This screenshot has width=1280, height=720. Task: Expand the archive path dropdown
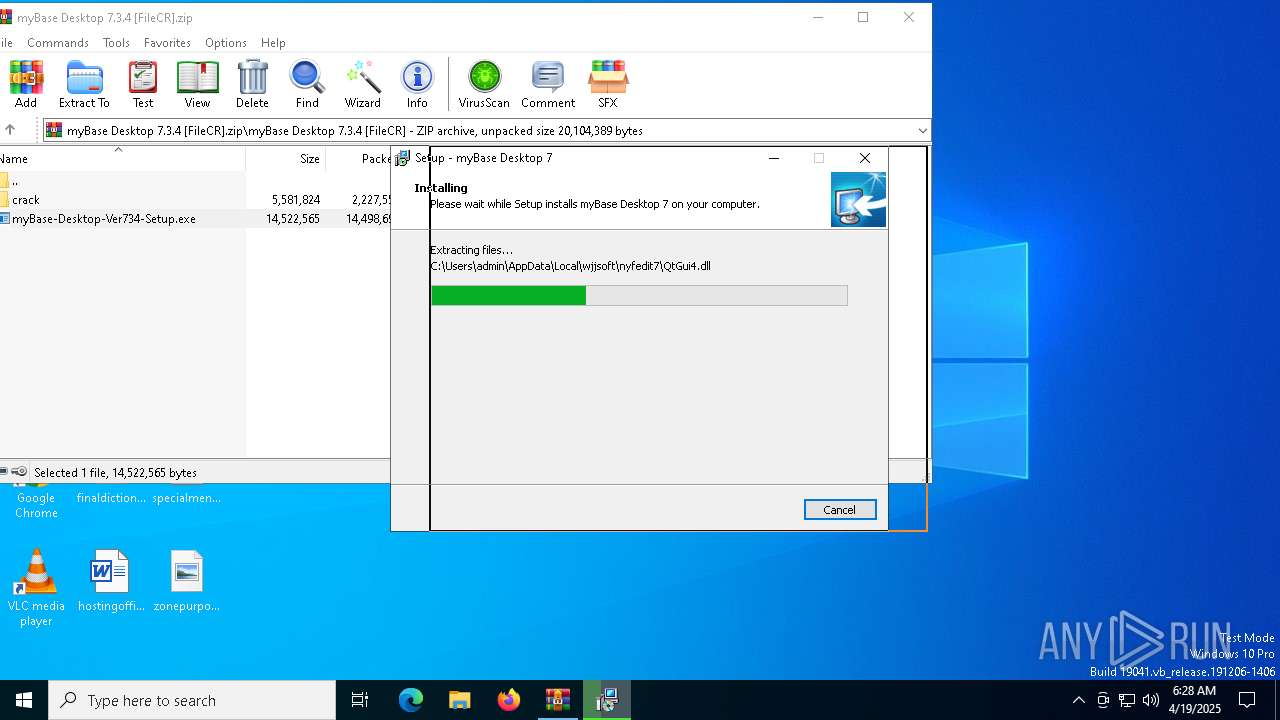922,131
